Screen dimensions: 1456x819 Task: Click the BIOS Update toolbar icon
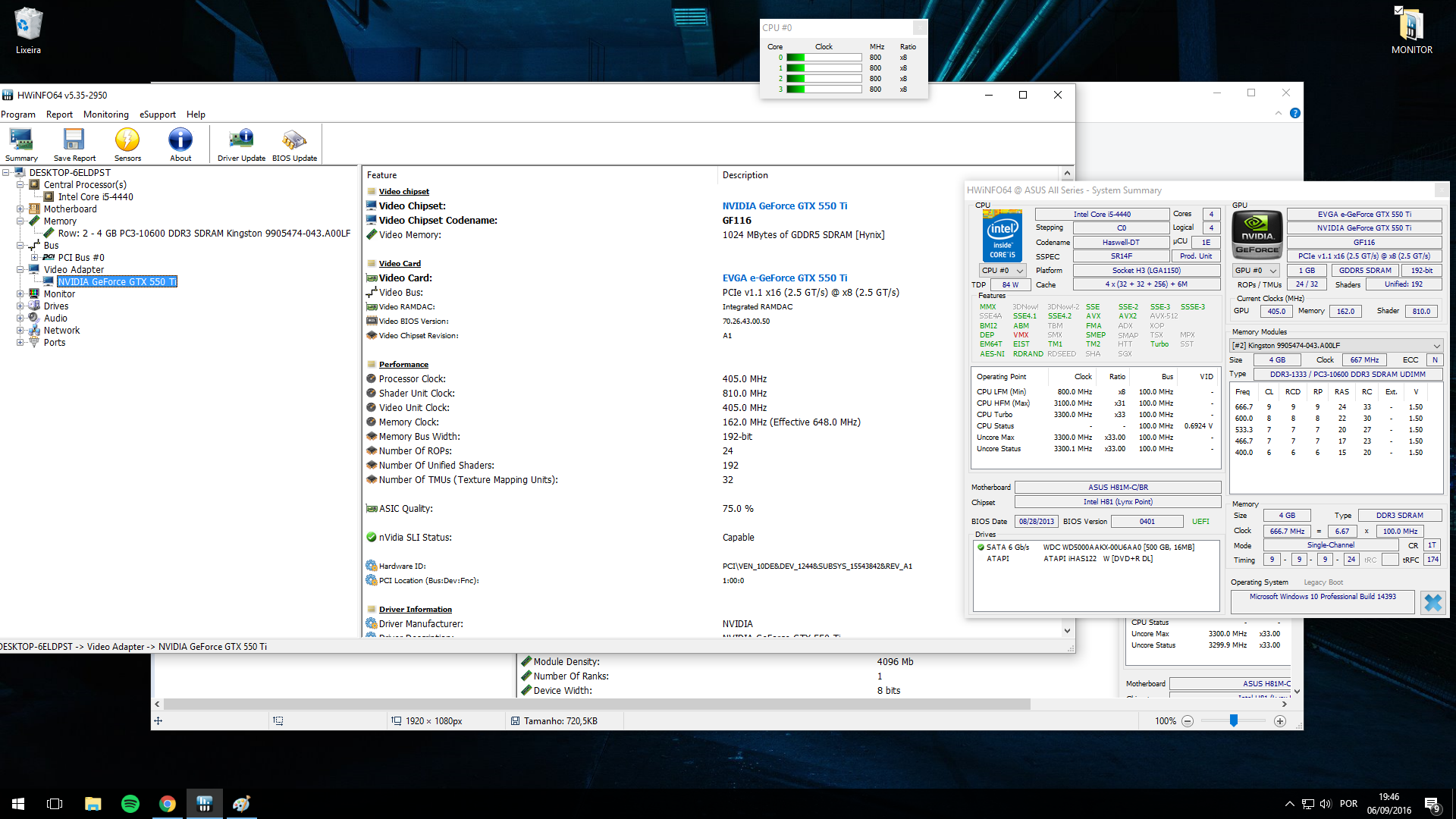[x=294, y=144]
